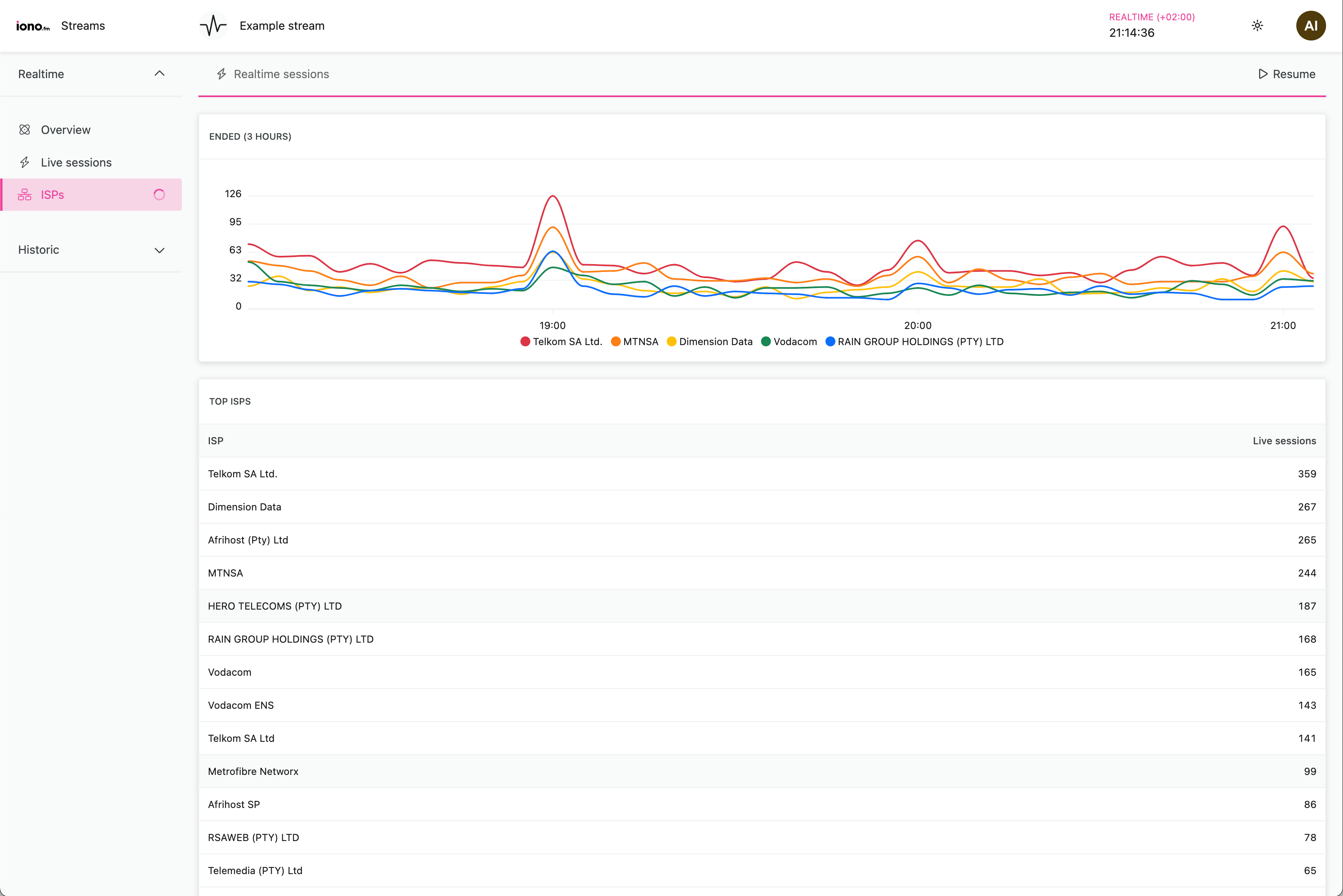The width and height of the screenshot is (1343, 896).
Task: Click the 21:00 chart axis label
Action: click(1283, 326)
